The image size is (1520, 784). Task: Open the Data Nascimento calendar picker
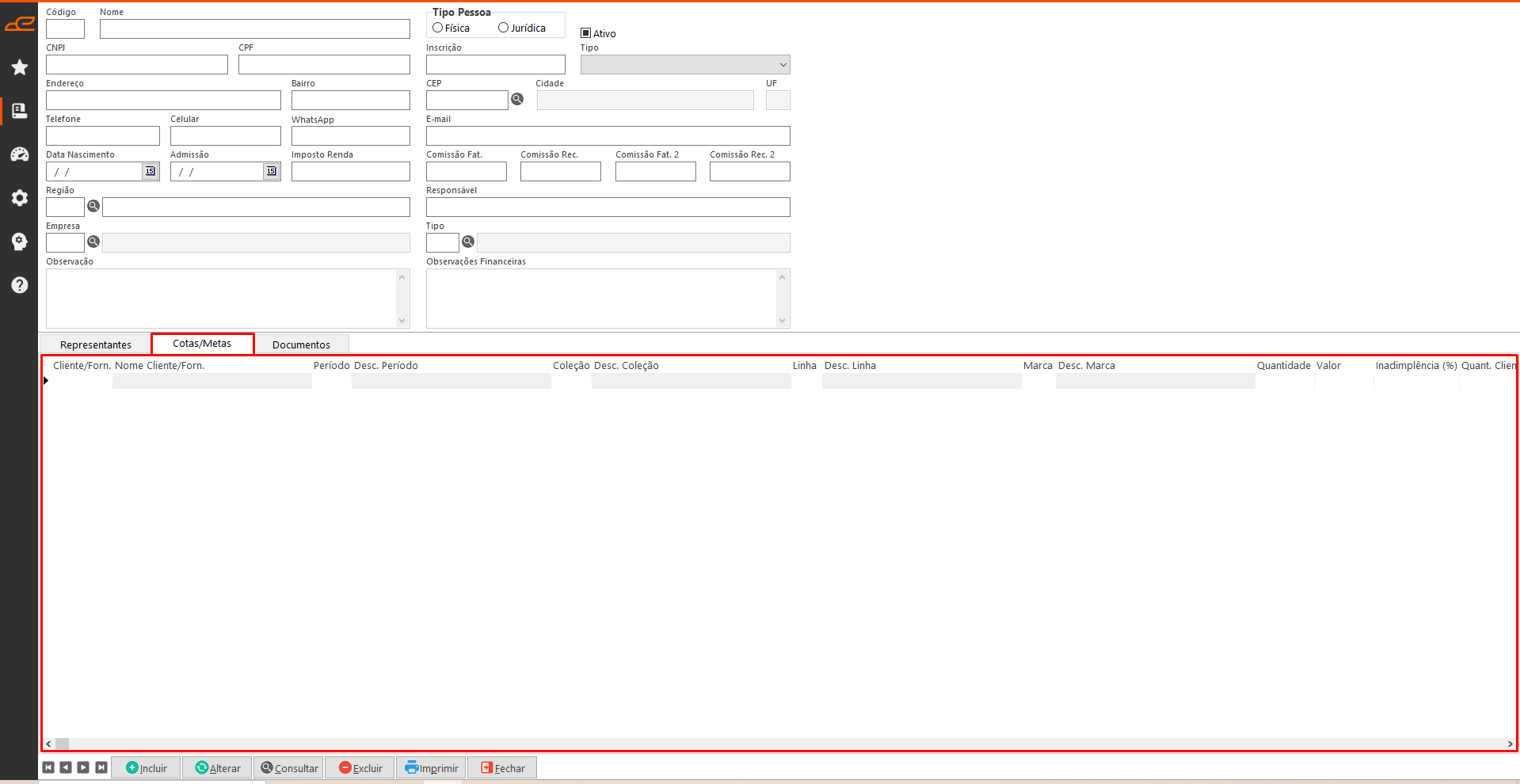click(x=150, y=171)
